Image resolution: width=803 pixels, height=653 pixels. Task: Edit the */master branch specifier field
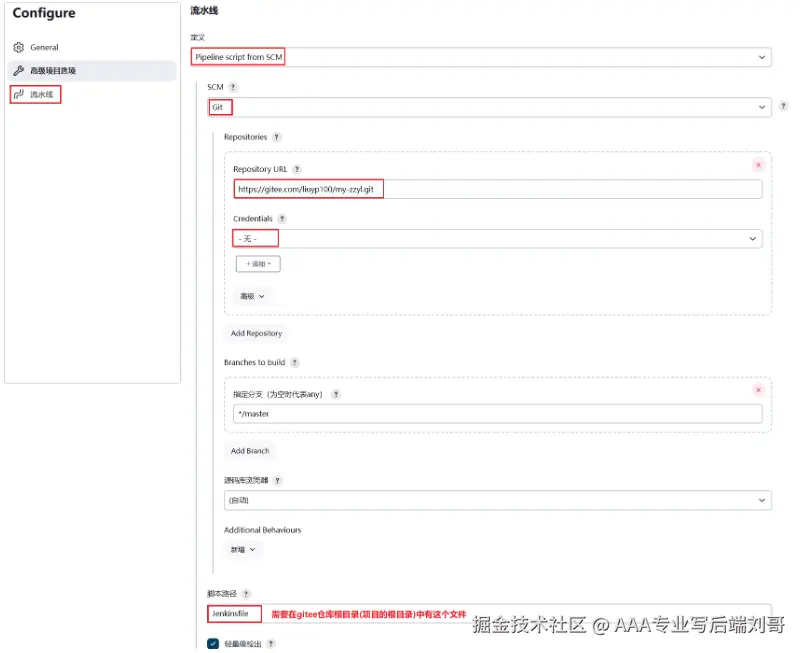point(497,414)
